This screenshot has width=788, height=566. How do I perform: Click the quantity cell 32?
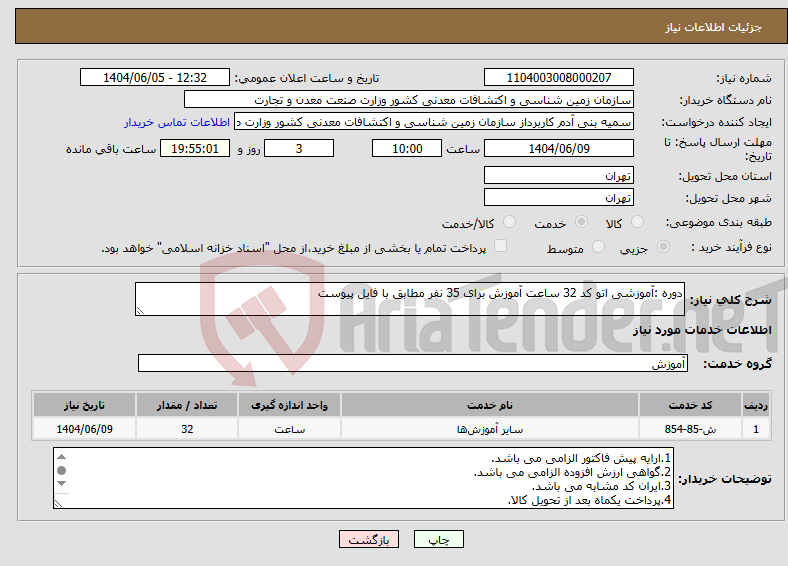coord(187,429)
